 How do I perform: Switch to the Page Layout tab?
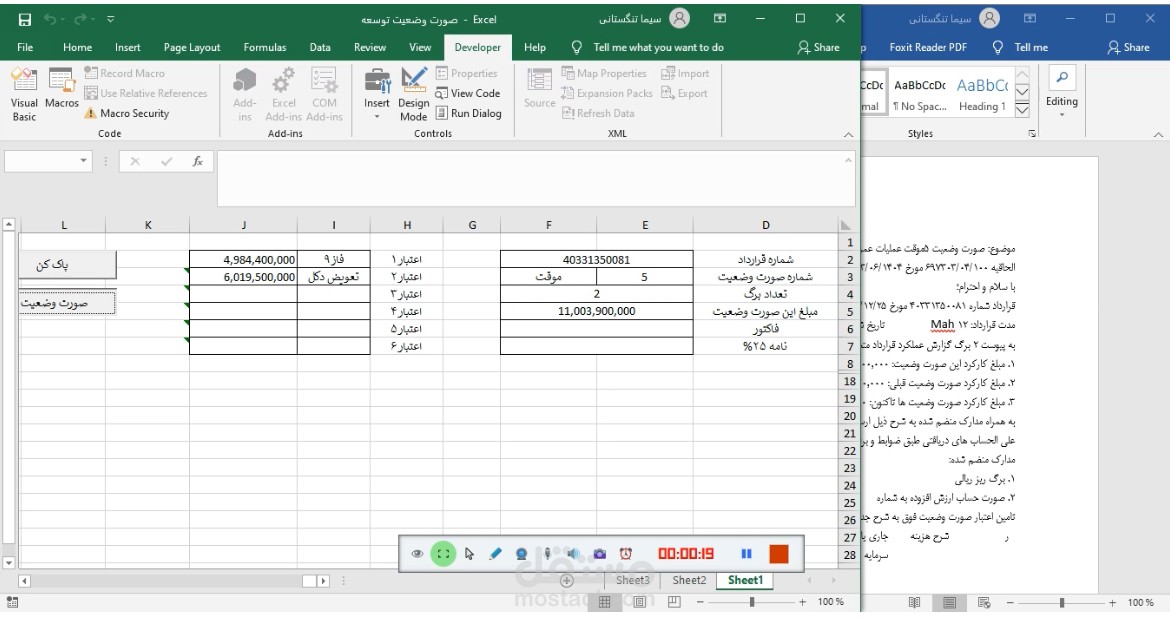tap(192, 47)
